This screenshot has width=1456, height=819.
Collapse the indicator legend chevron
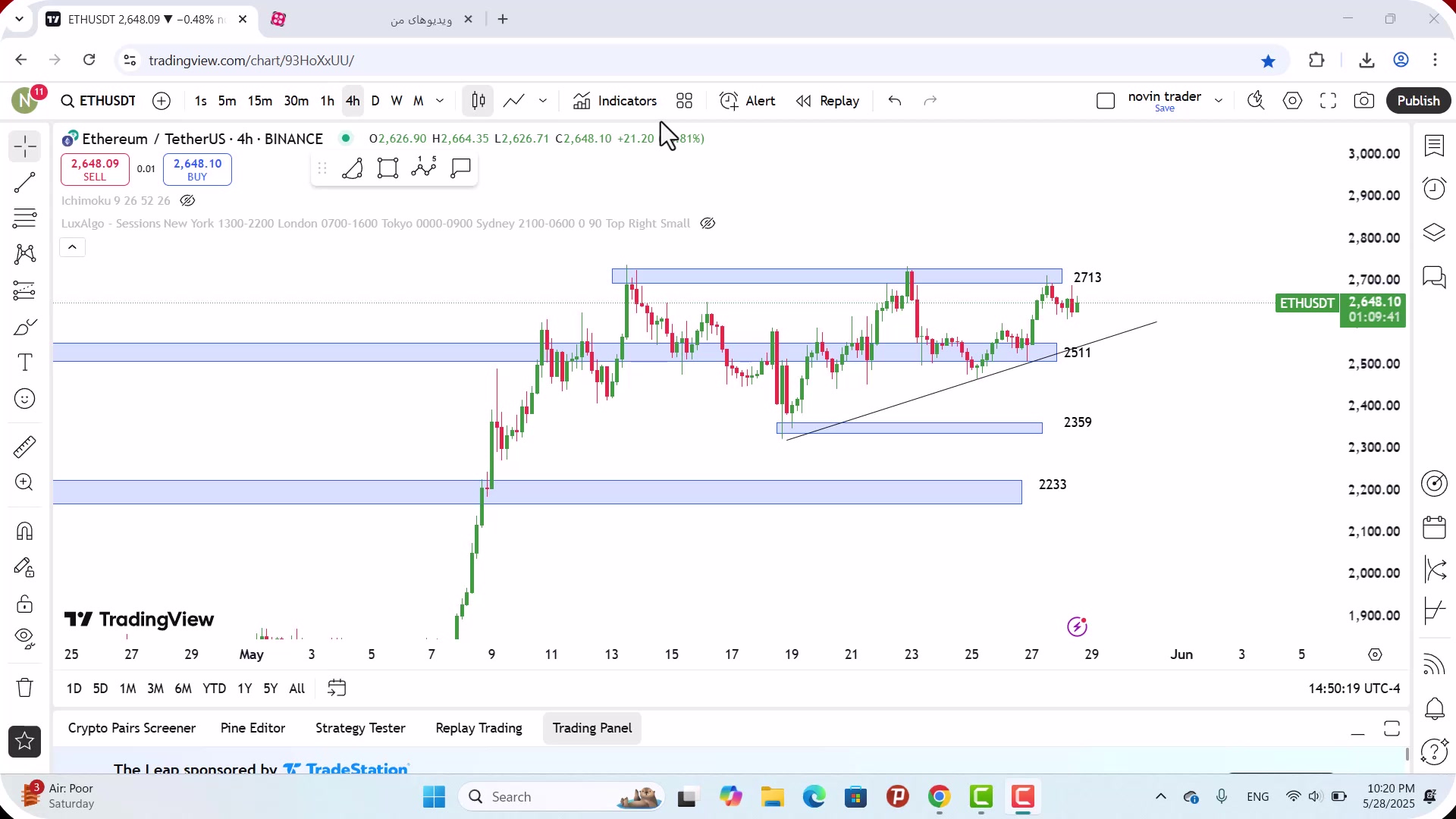73,247
